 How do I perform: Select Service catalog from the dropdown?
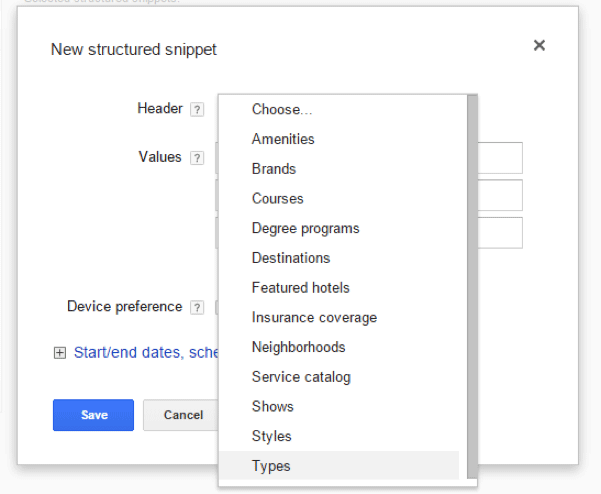301,377
